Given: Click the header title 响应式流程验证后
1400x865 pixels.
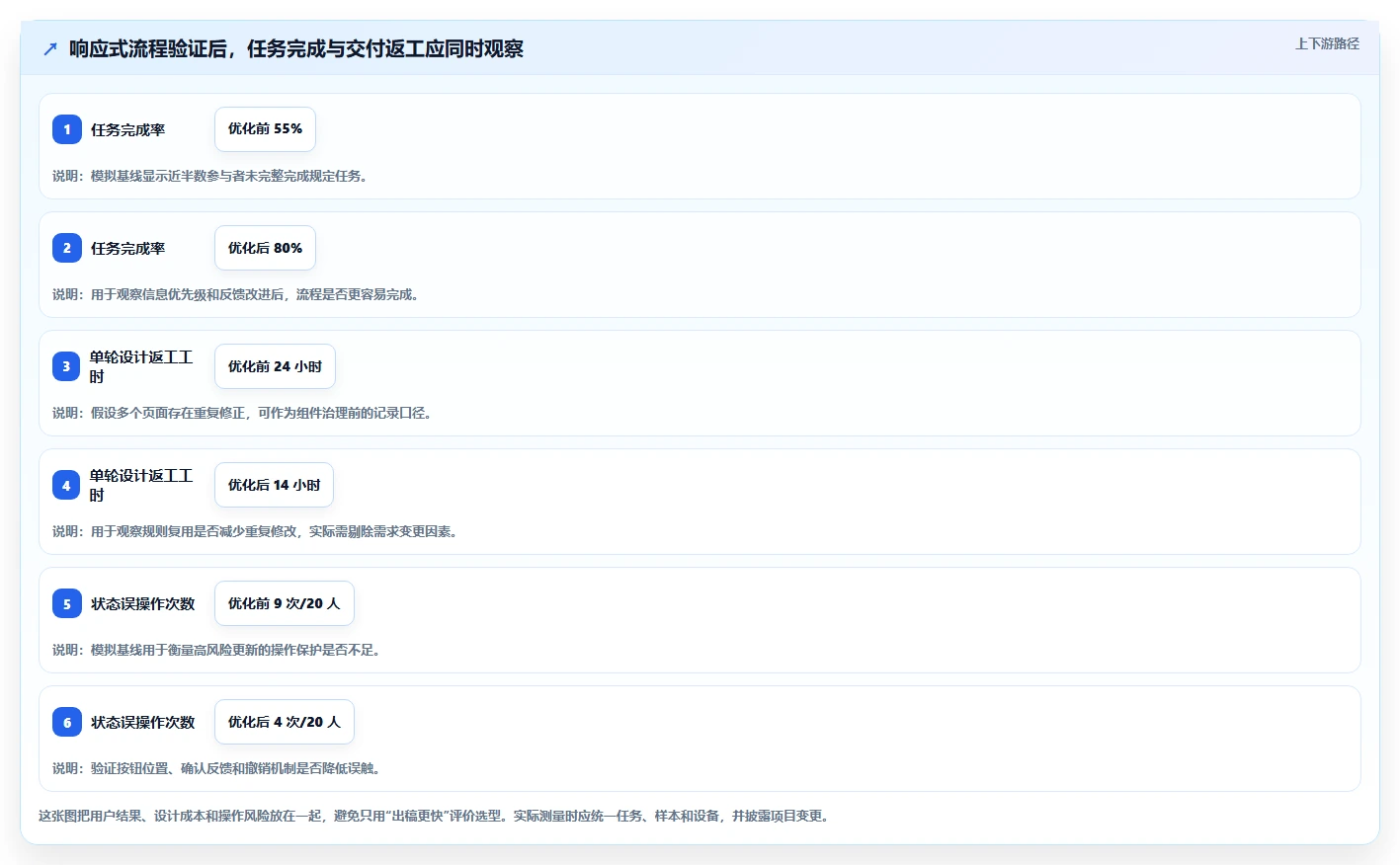Looking at the screenshot, I should [296, 48].
